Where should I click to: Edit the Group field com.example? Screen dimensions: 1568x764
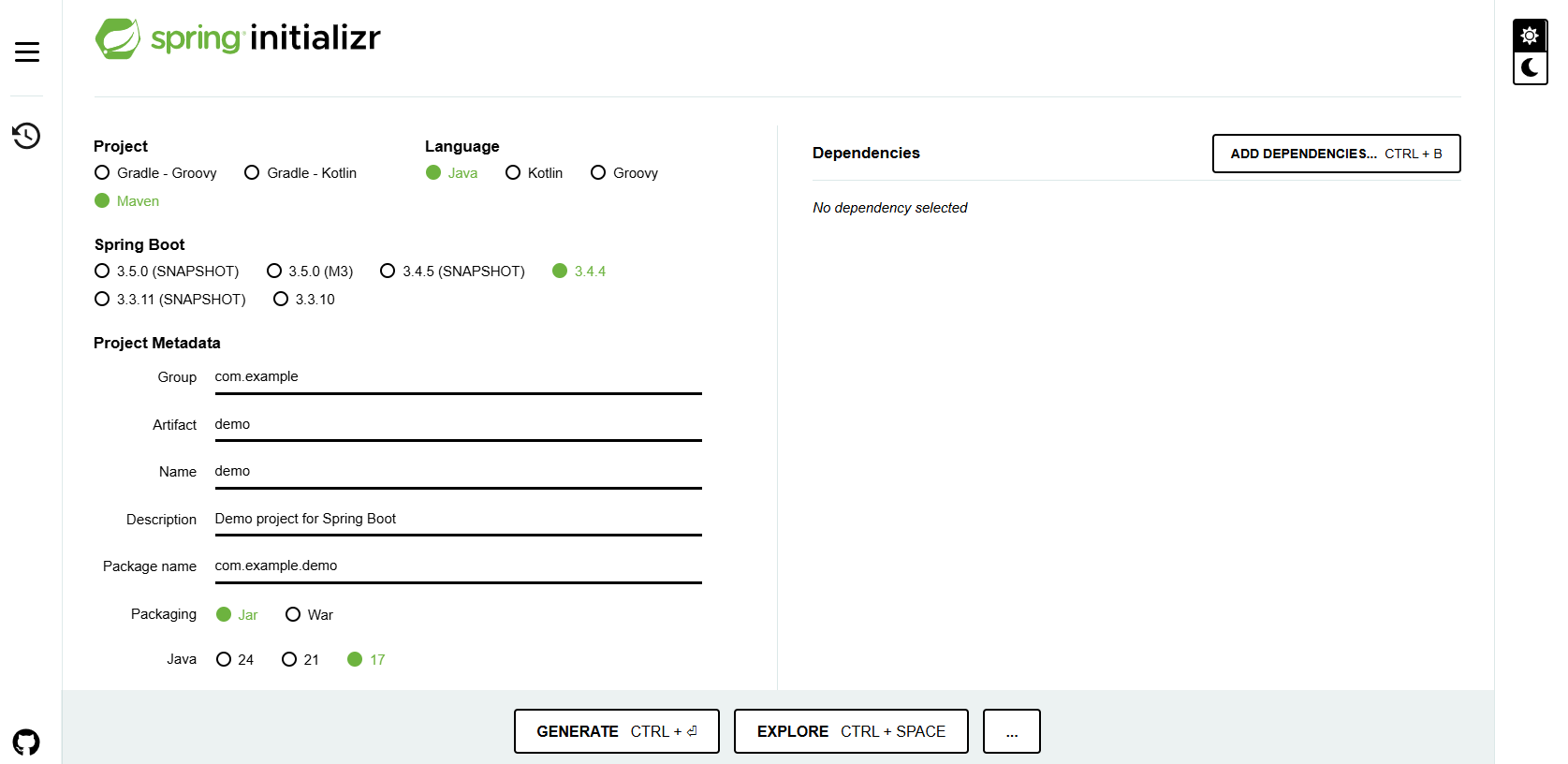tap(459, 377)
